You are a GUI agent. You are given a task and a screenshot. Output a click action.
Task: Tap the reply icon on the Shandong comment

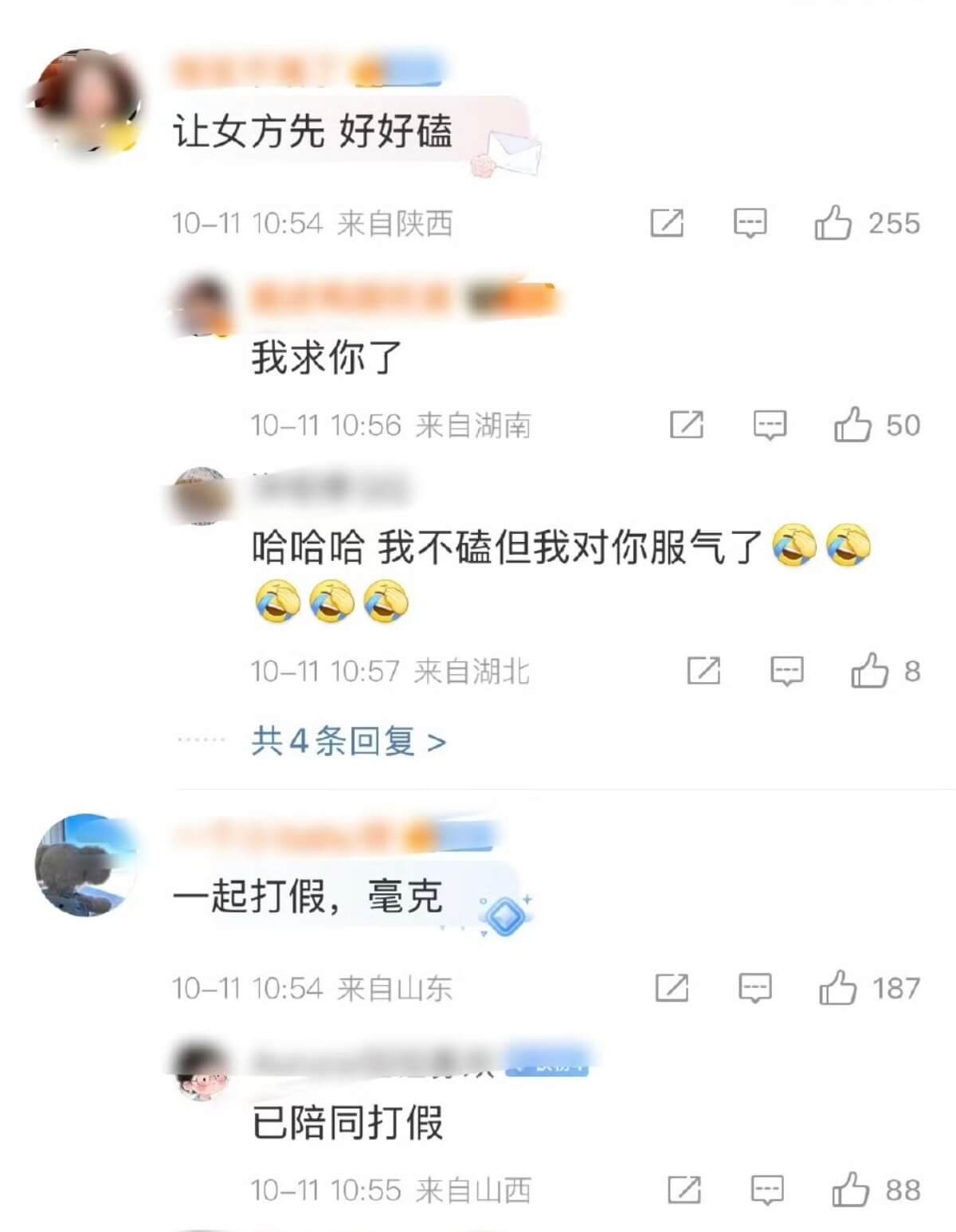click(x=754, y=989)
